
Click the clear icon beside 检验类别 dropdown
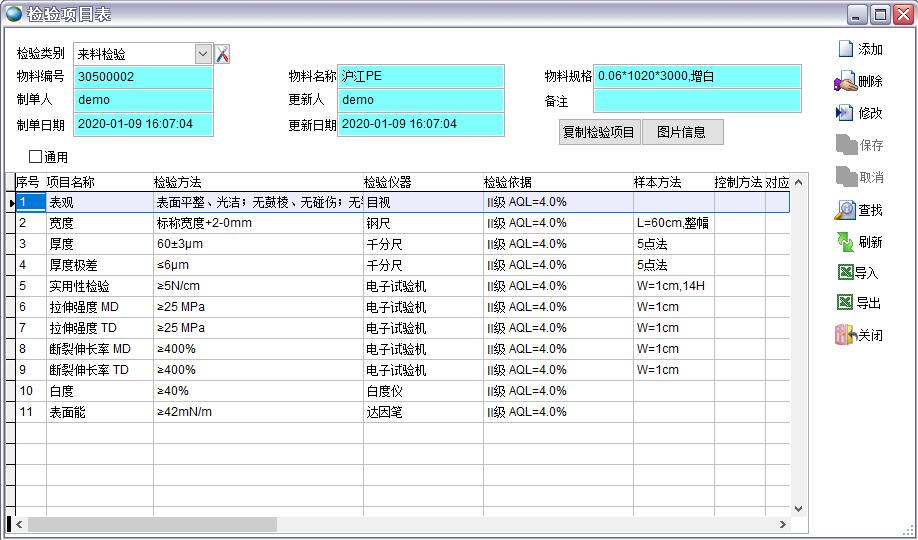point(223,54)
